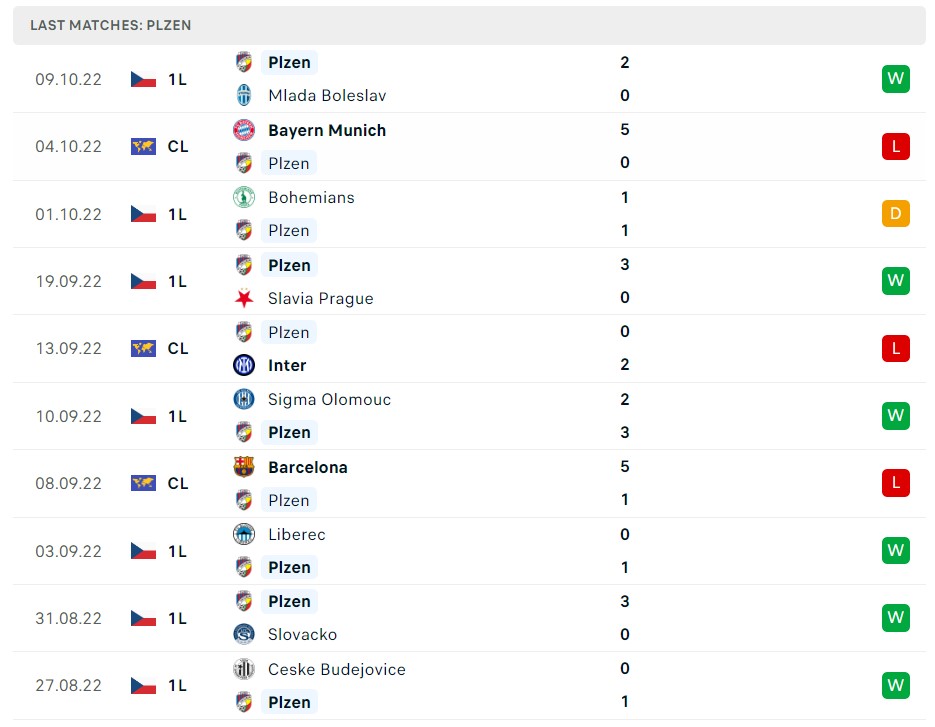Click the L badge for Bayern Munich match
This screenshot has width=935, height=727.
point(896,146)
